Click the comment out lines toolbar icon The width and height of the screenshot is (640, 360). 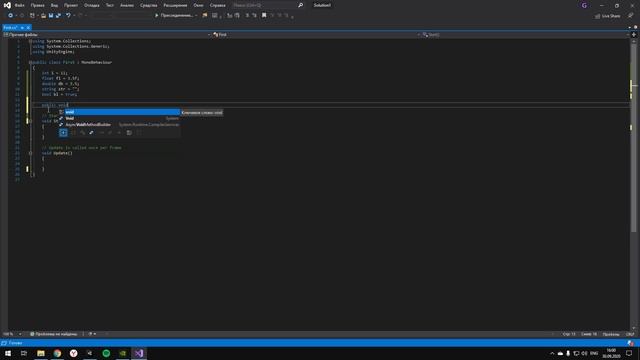[x=247, y=16]
